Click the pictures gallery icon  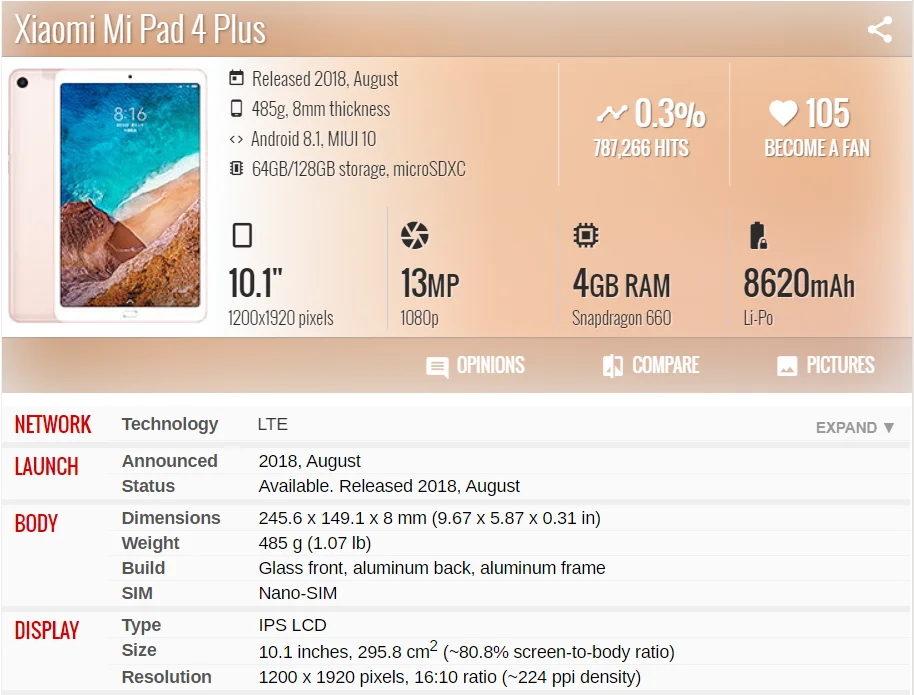pos(787,366)
